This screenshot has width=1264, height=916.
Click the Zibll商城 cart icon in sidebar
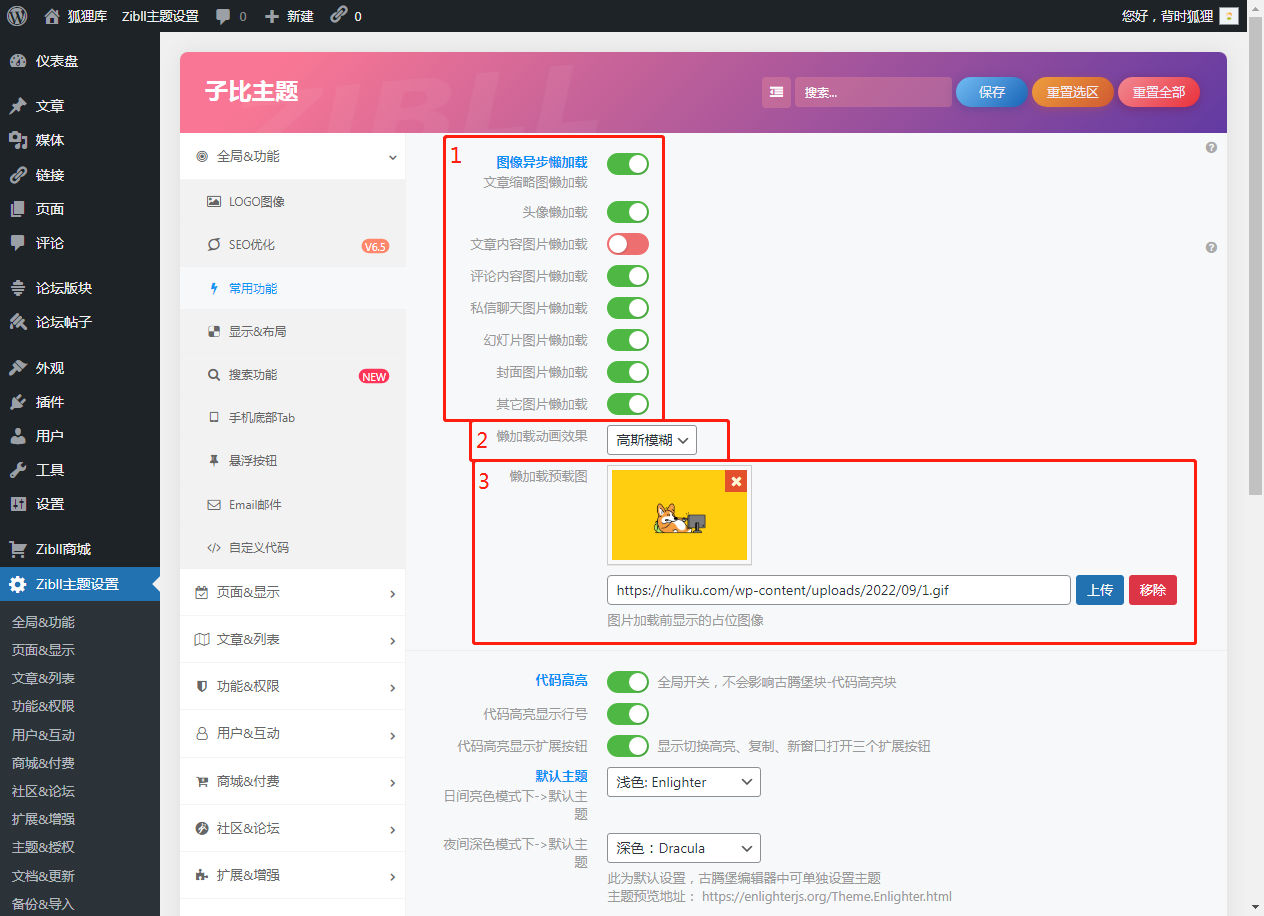18,549
